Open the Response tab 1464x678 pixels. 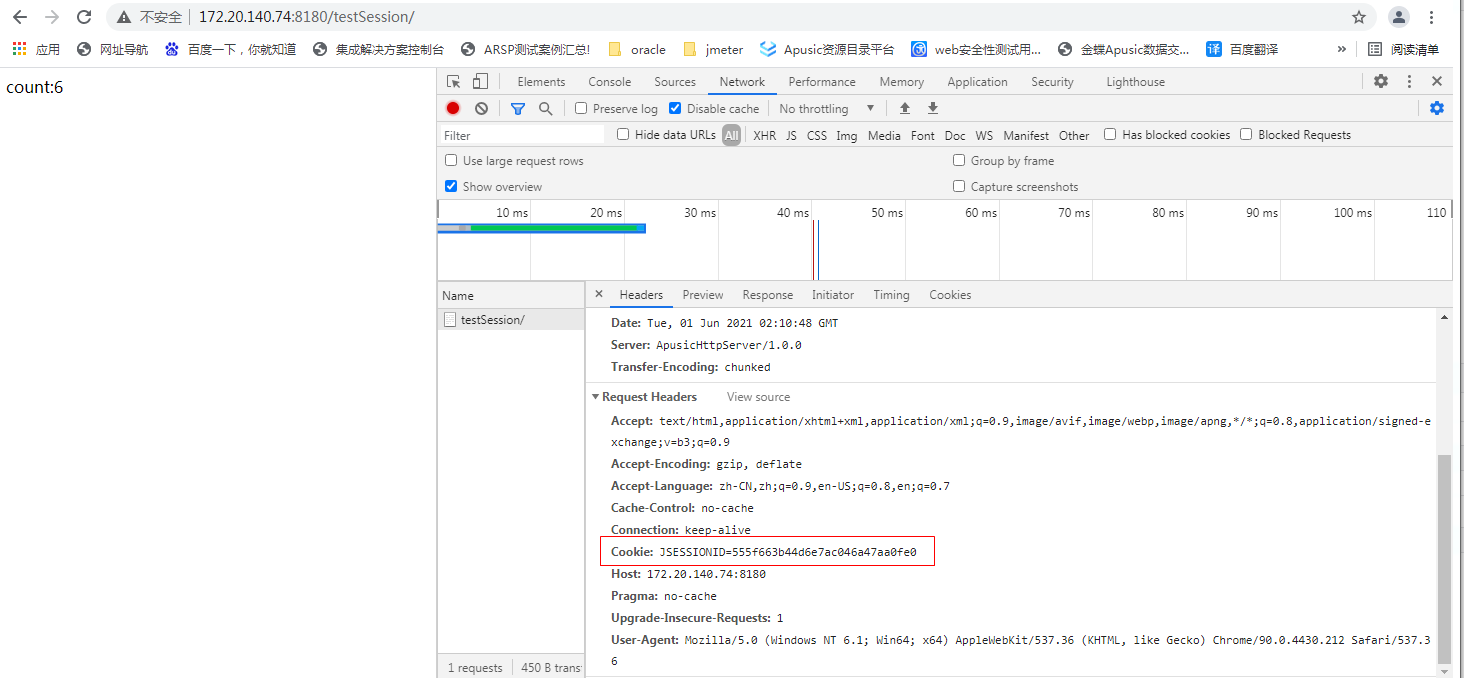tap(767, 295)
